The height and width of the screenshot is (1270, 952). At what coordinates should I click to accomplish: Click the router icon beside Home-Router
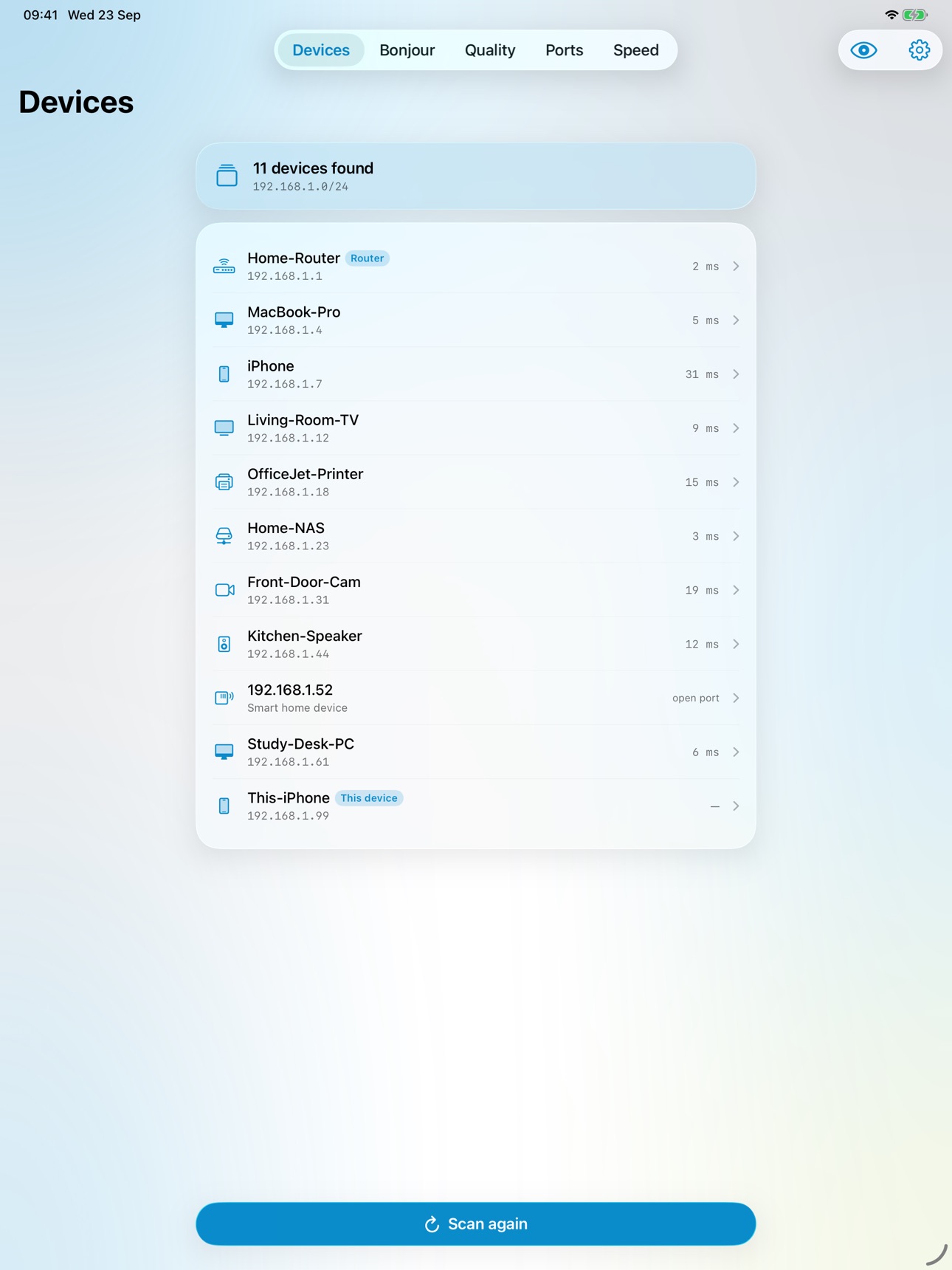pyautogui.click(x=224, y=266)
